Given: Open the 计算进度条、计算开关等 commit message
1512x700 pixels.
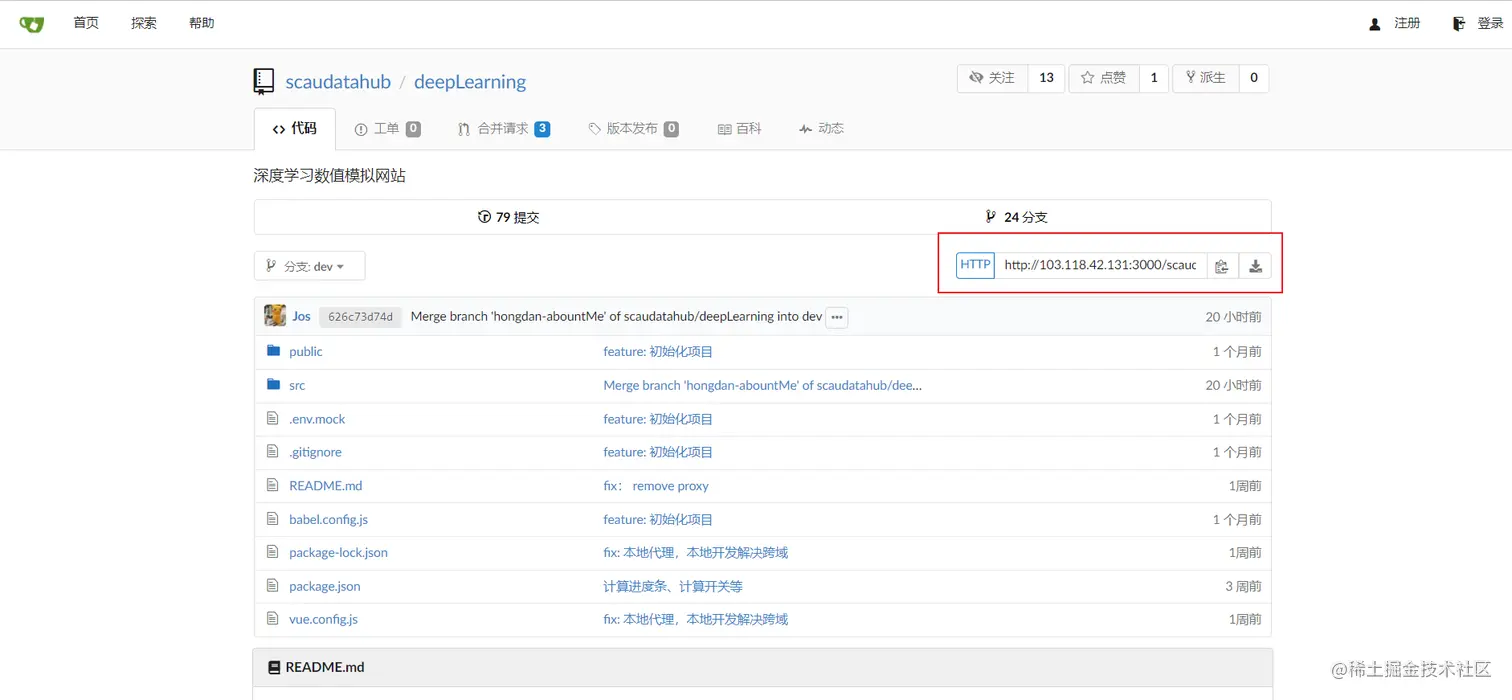Looking at the screenshot, I should click(673, 586).
